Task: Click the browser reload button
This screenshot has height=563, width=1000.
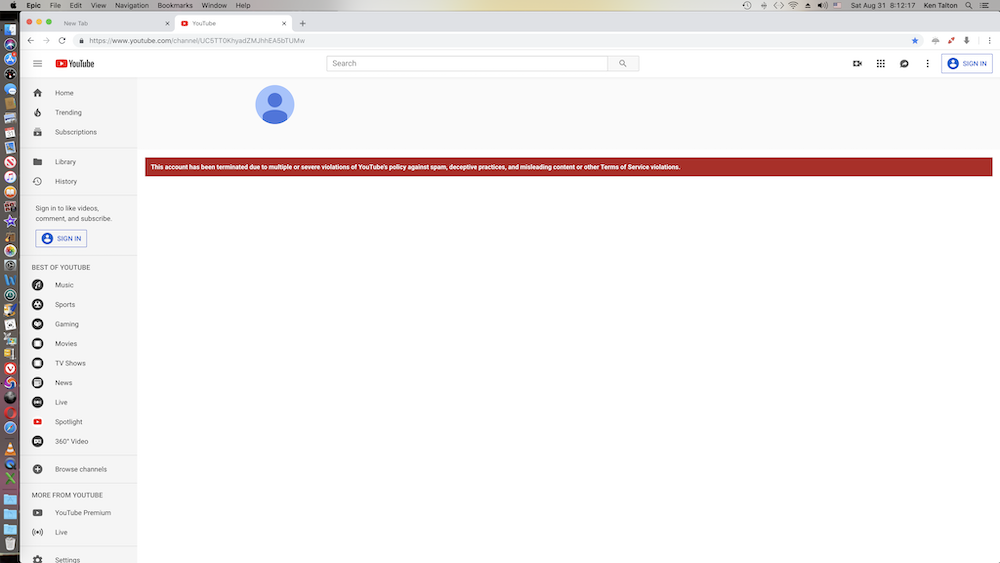Action: (62, 40)
